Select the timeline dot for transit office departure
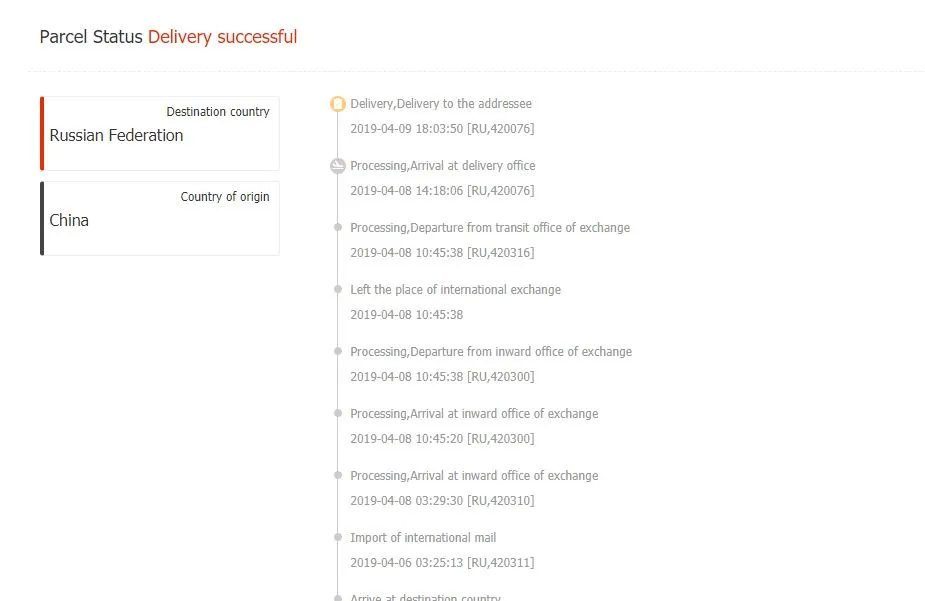Viewport: 925px width, 601px height. pyautogui.click(x=337, y=227)
